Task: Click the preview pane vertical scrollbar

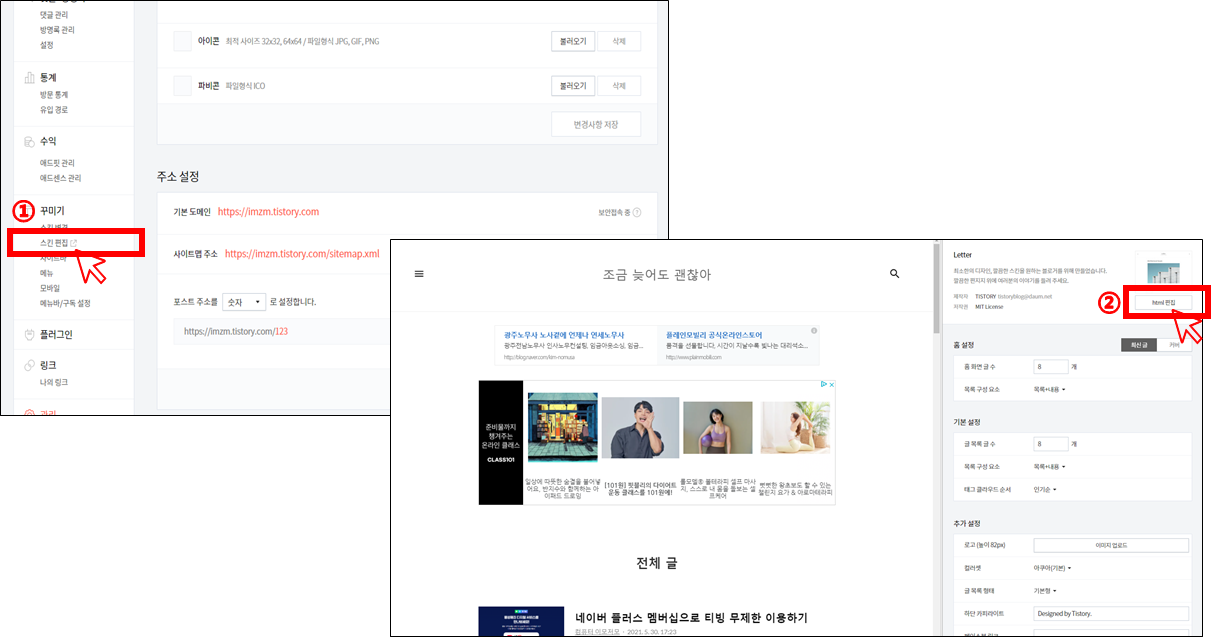Action: click(936, 286)
